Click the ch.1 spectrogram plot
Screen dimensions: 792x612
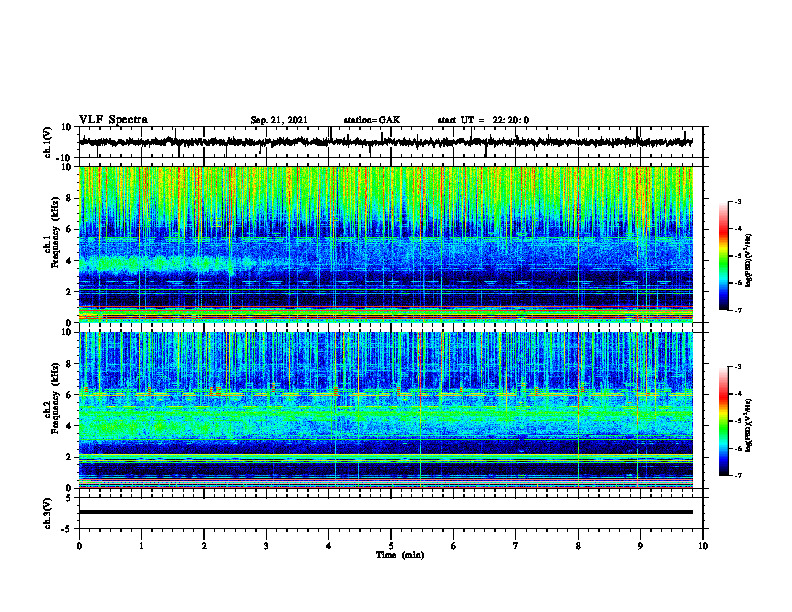(386, 244)
